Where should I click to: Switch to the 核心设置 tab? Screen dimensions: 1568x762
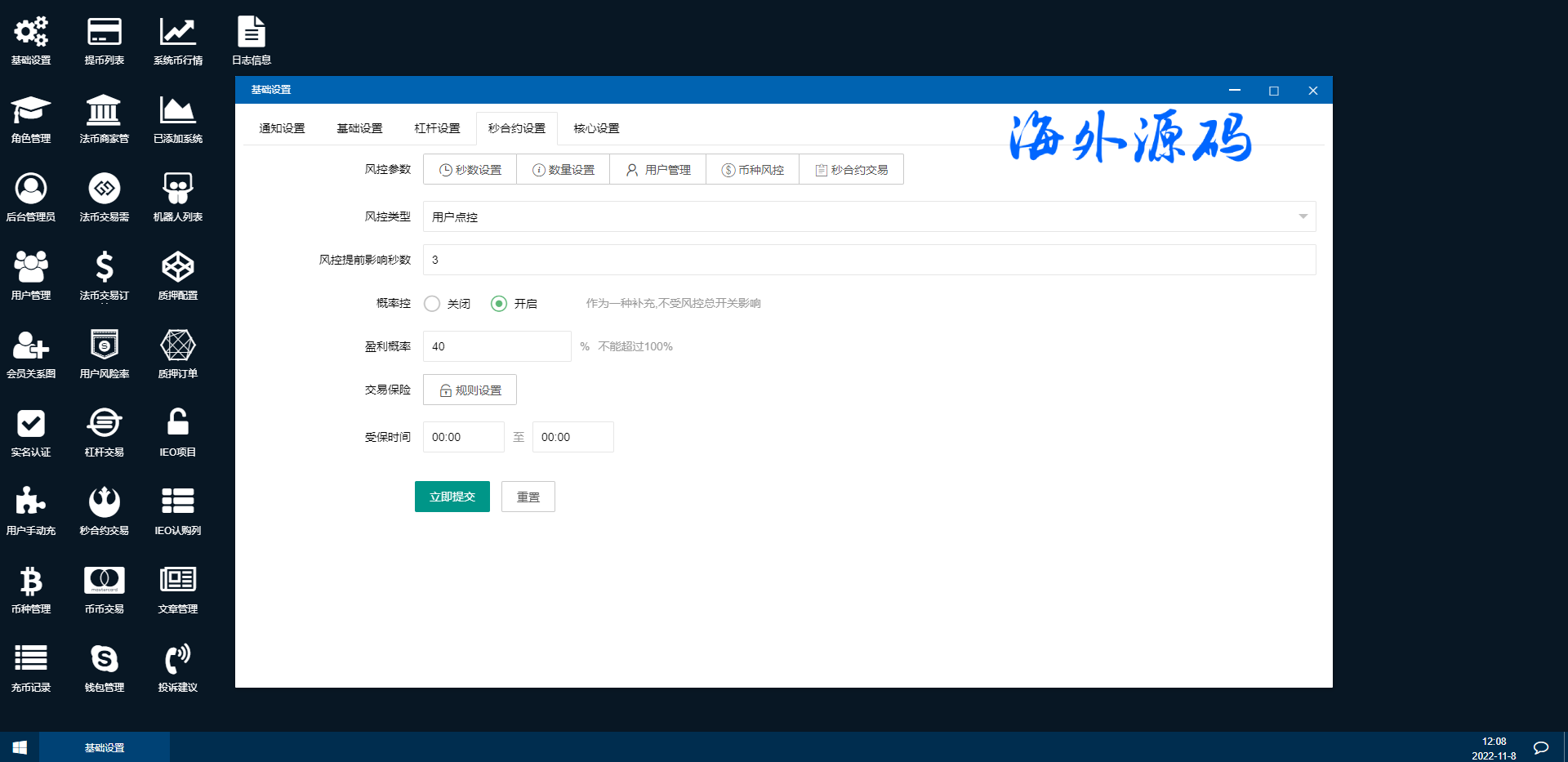[596, 128]
